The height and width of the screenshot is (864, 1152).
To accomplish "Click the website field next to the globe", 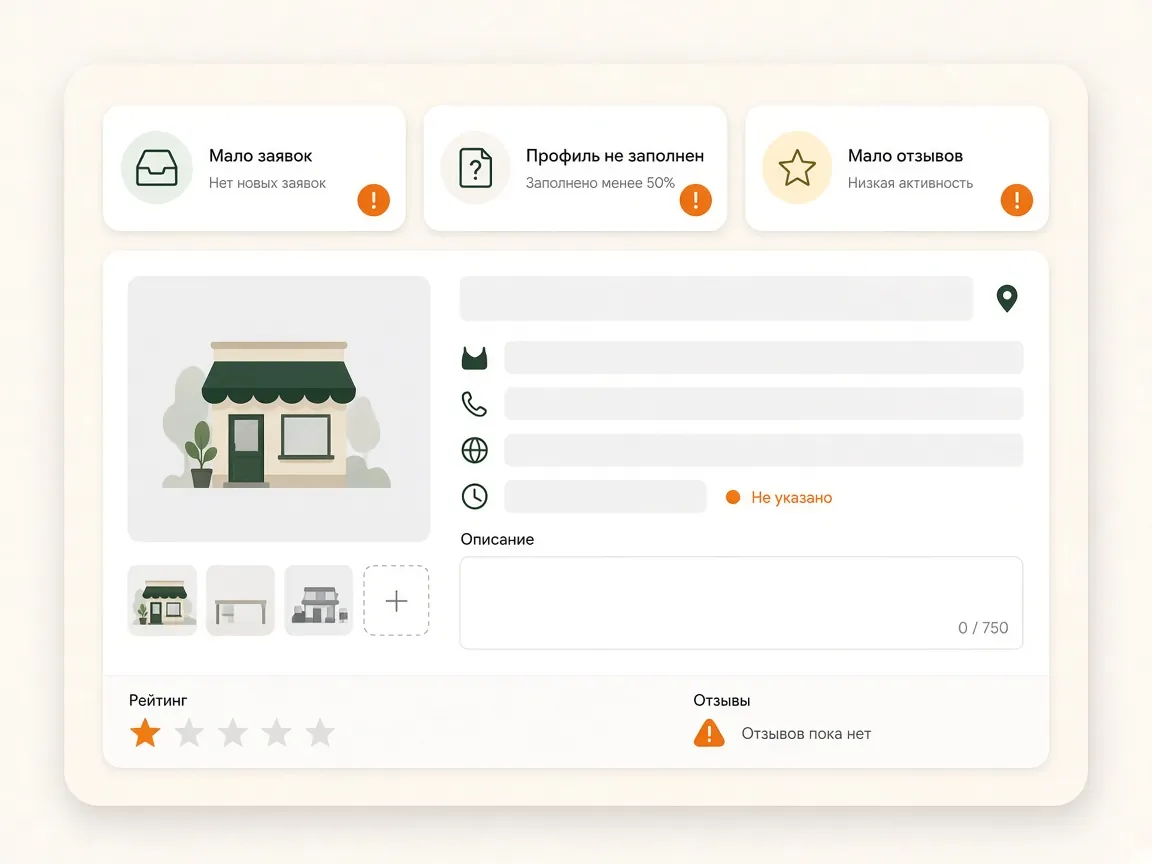I will [763, 450].
